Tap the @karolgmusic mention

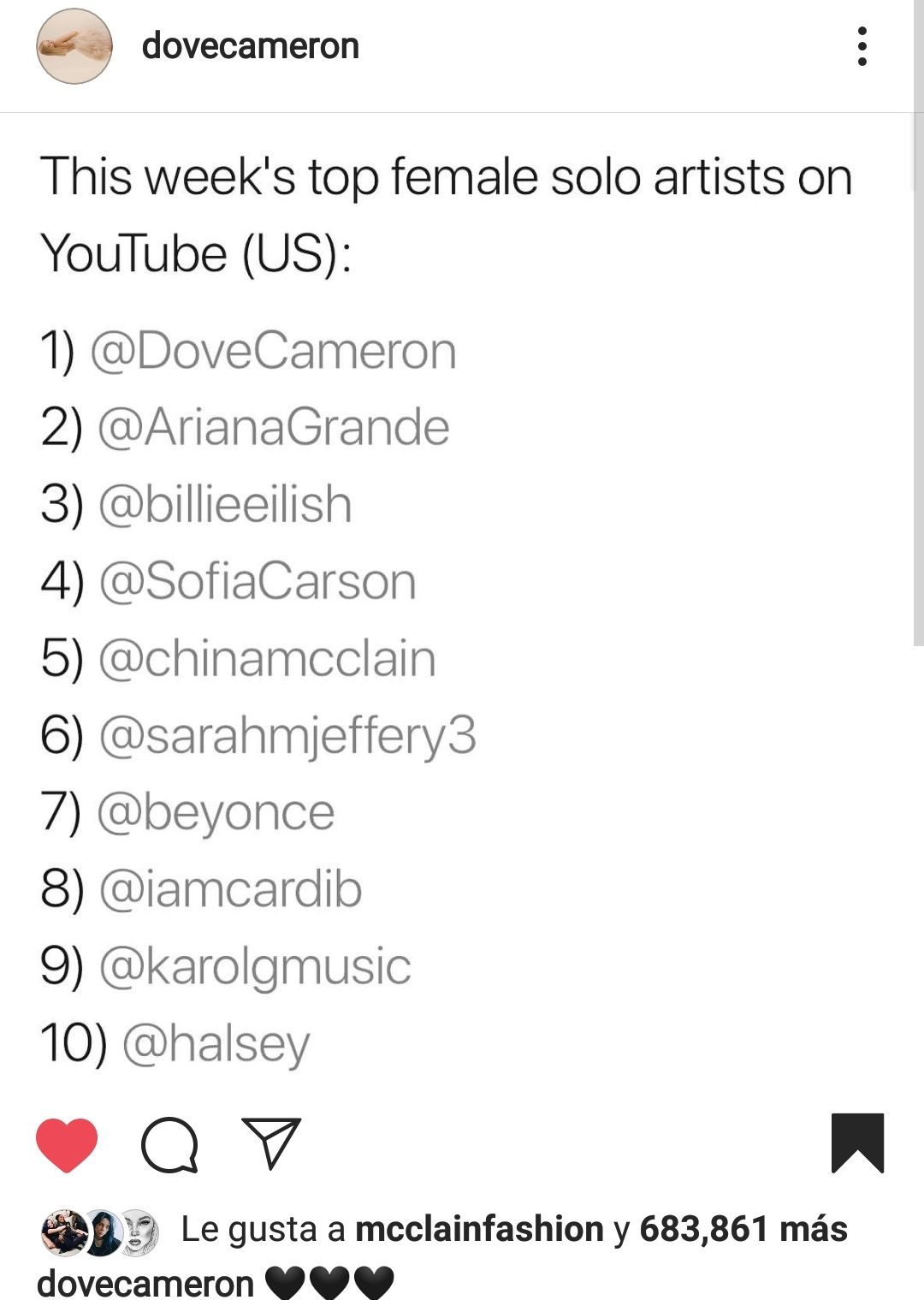coord(255,968)
